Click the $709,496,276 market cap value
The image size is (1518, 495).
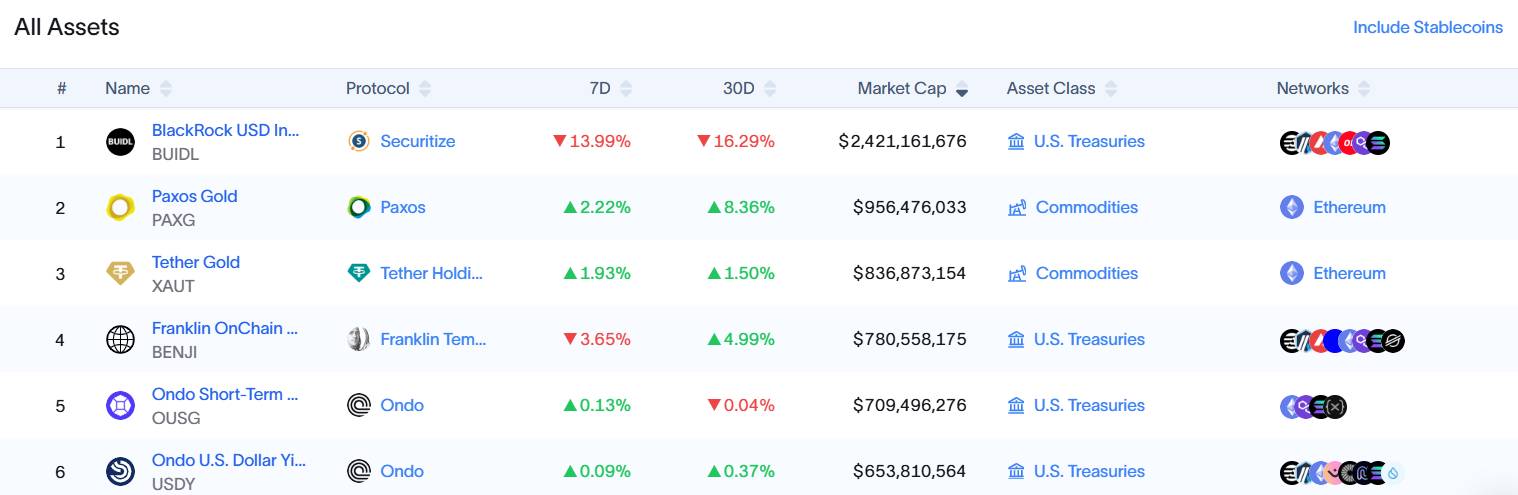click(x=909, y=405)
